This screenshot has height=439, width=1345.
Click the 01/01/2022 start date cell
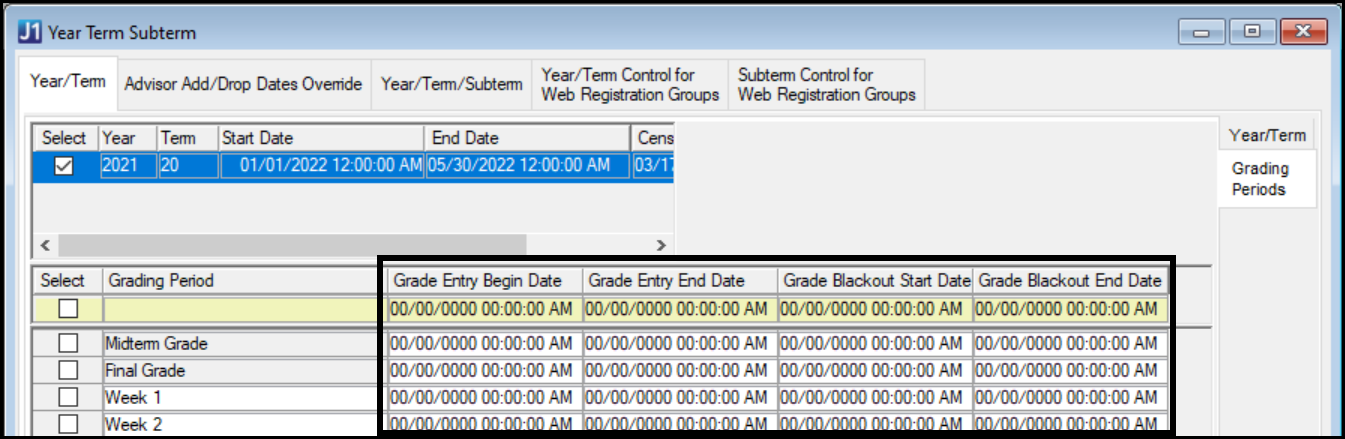(x=321, y=167)
